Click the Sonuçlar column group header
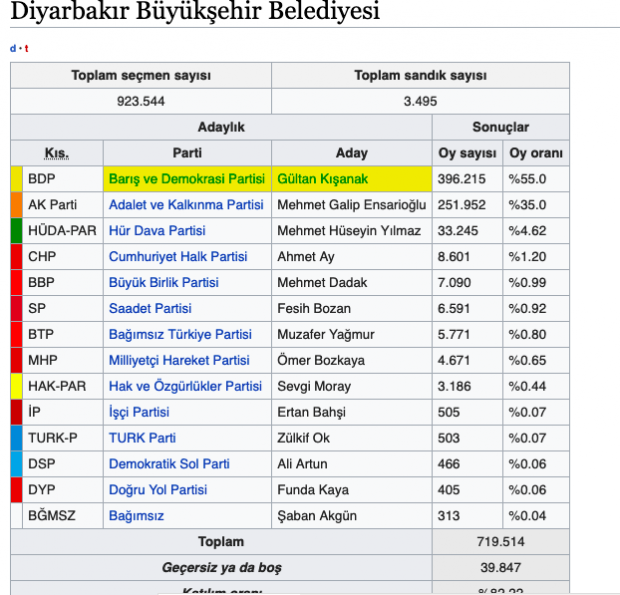Viewport: 620px width, 595px height. point(501,127)
